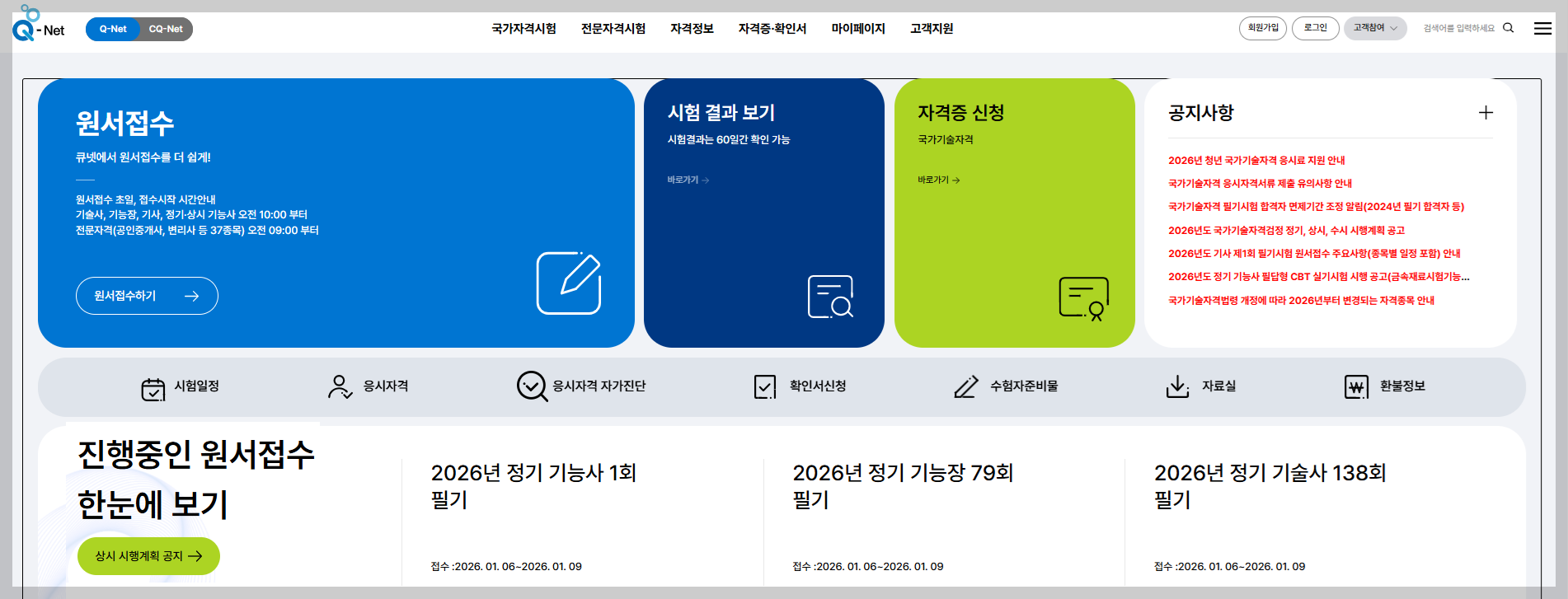Click the 응시자격 자가진단 magnifier icon
The height and width of the screenshot is (599, 1568).
pos(532,386)
